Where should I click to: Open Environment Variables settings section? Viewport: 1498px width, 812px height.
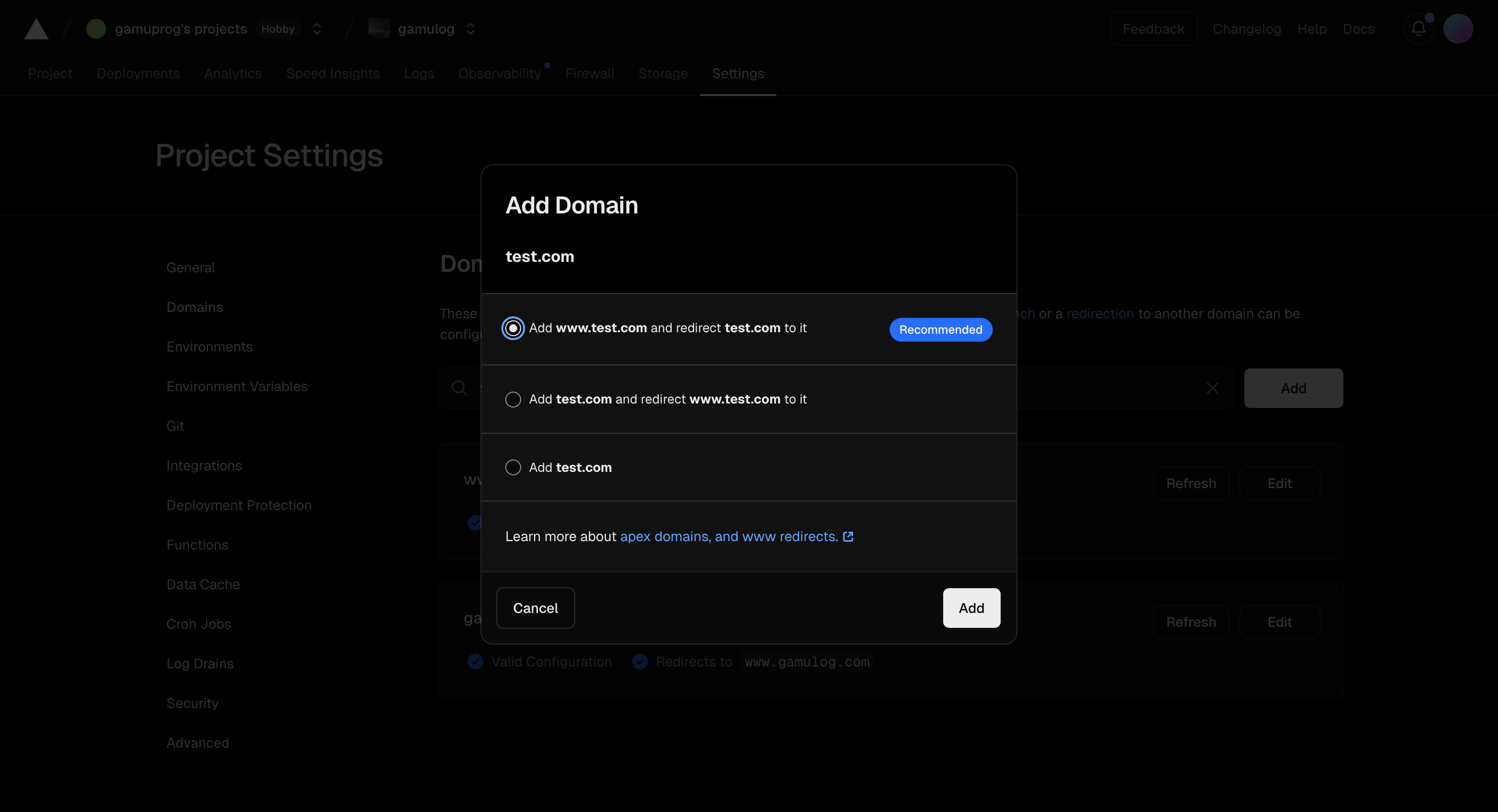(x=237, y=386)
